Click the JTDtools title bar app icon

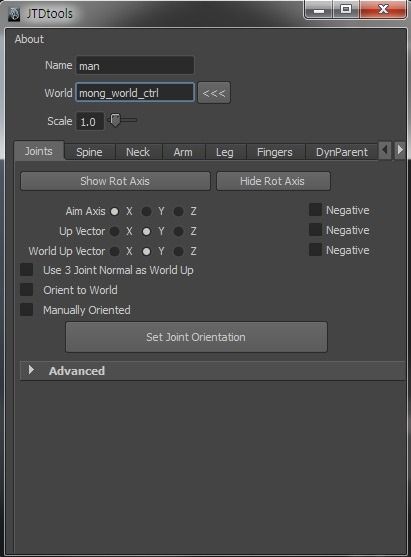click(14, 14)
